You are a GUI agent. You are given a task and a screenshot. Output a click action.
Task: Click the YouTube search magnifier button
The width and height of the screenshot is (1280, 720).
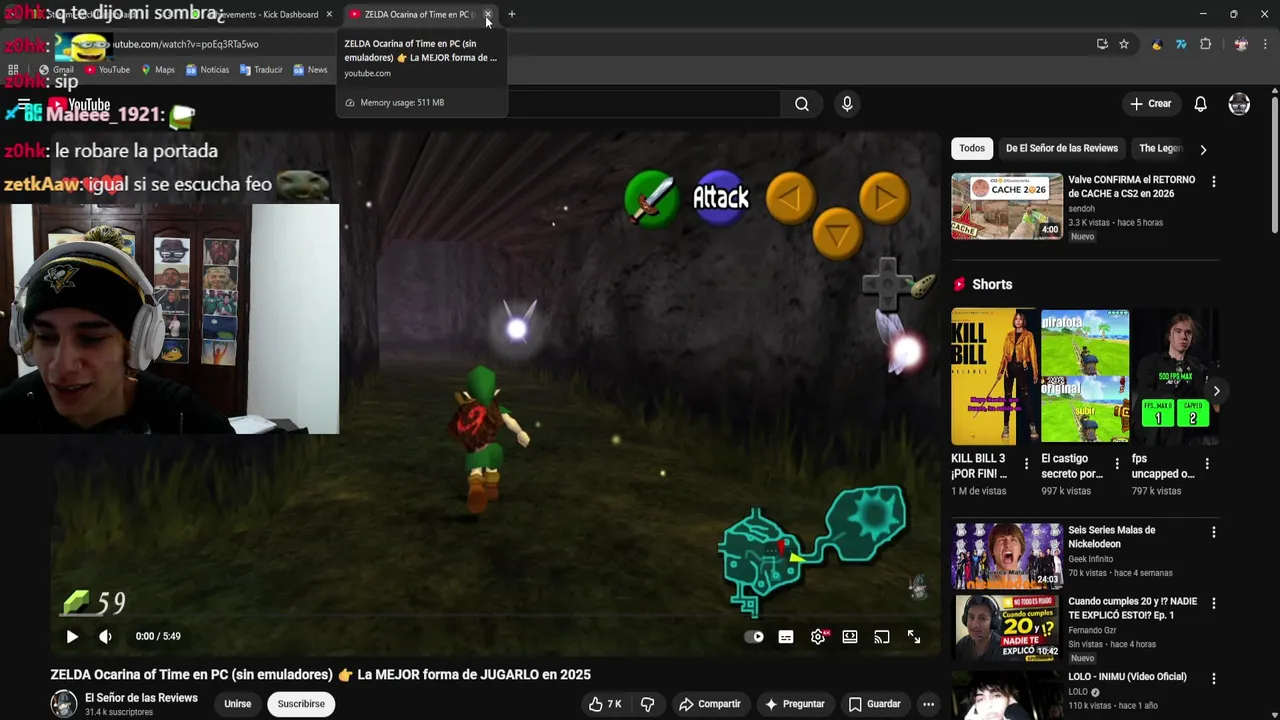click(802, 103)
